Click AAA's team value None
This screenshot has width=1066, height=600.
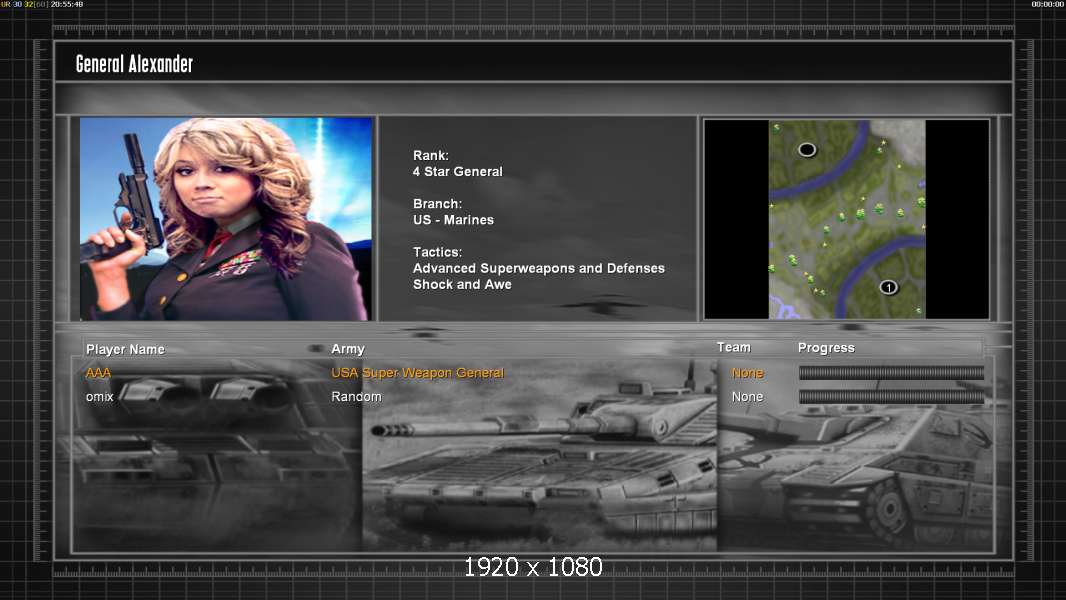747,373
